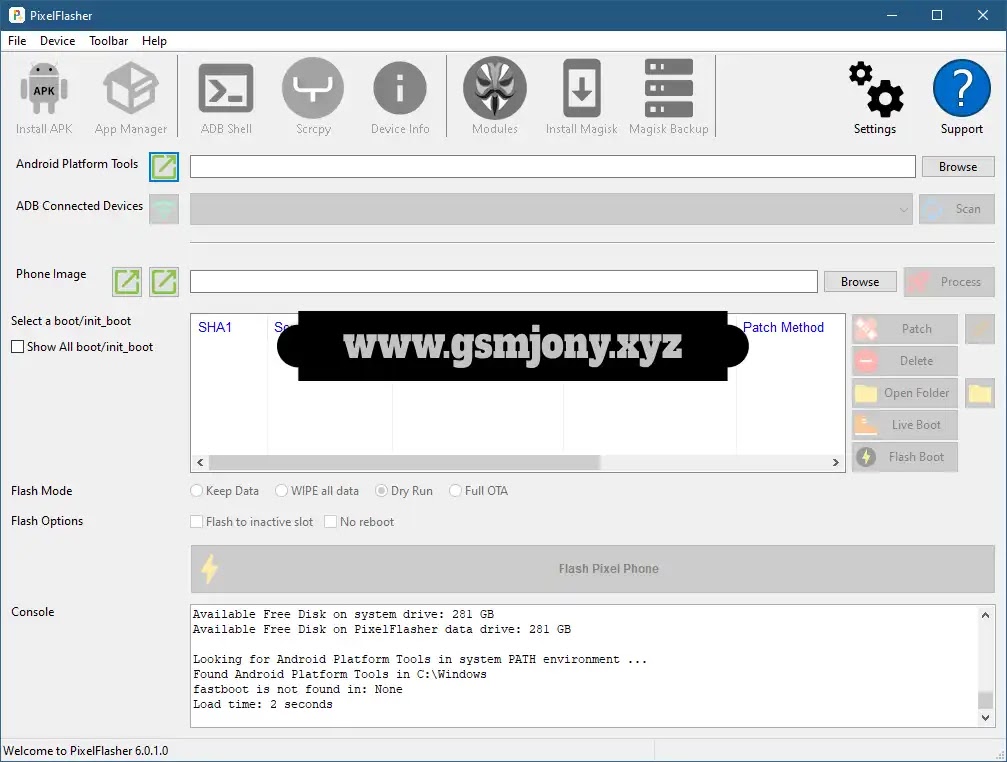
Task: Click the boot list scroll left arrow
Action: coord(200,462)
